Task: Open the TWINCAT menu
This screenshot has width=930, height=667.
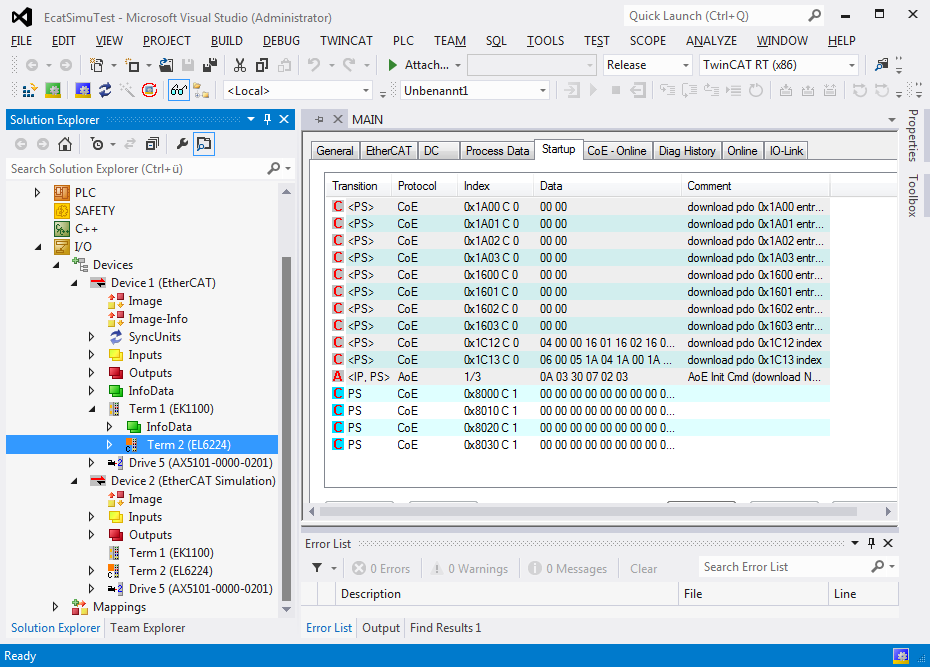Action: [x=346, y=41]
